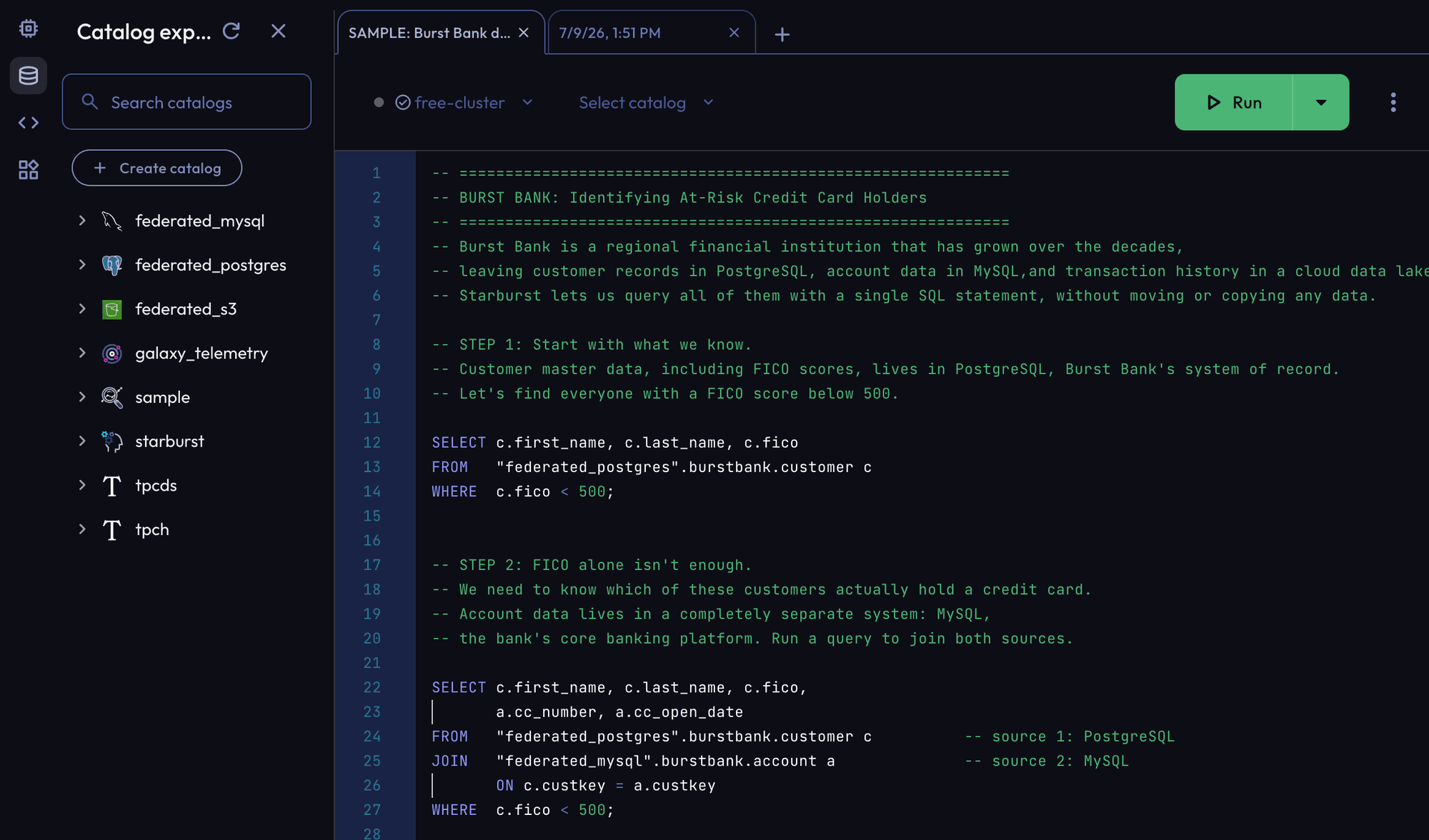Click line number 12 in gutter

point(372,442)
